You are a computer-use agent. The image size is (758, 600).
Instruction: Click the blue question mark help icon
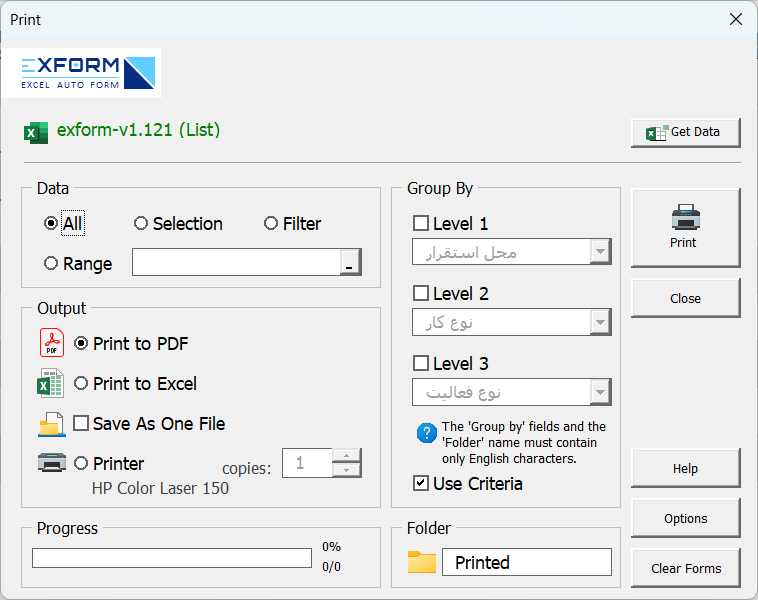coord(427,433)
